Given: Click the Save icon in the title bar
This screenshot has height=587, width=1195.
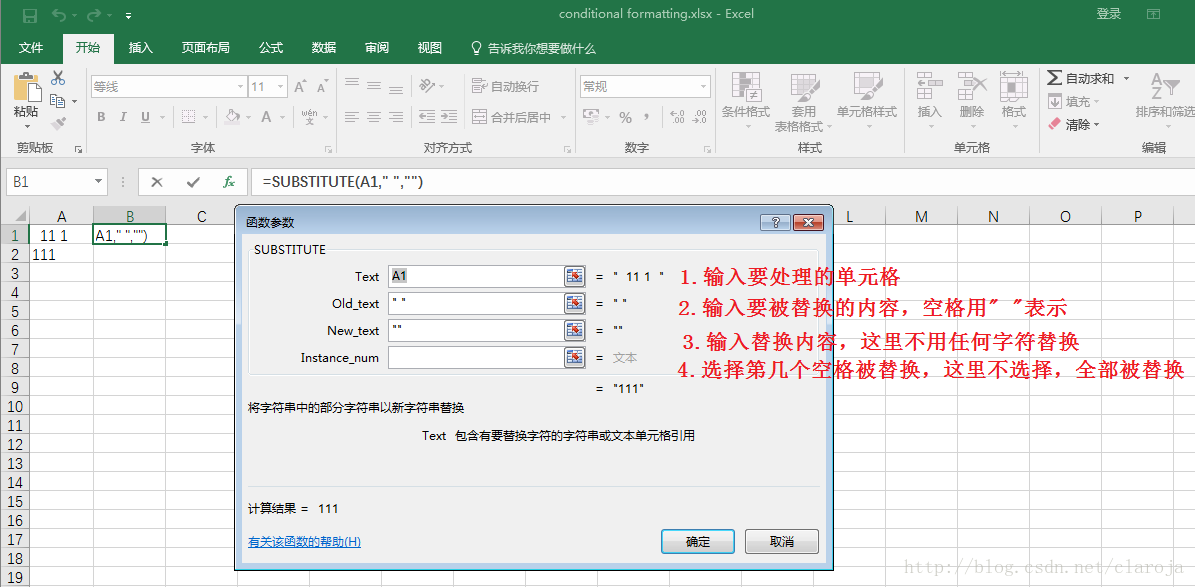Looking at the screenshot, I should 30,15.
